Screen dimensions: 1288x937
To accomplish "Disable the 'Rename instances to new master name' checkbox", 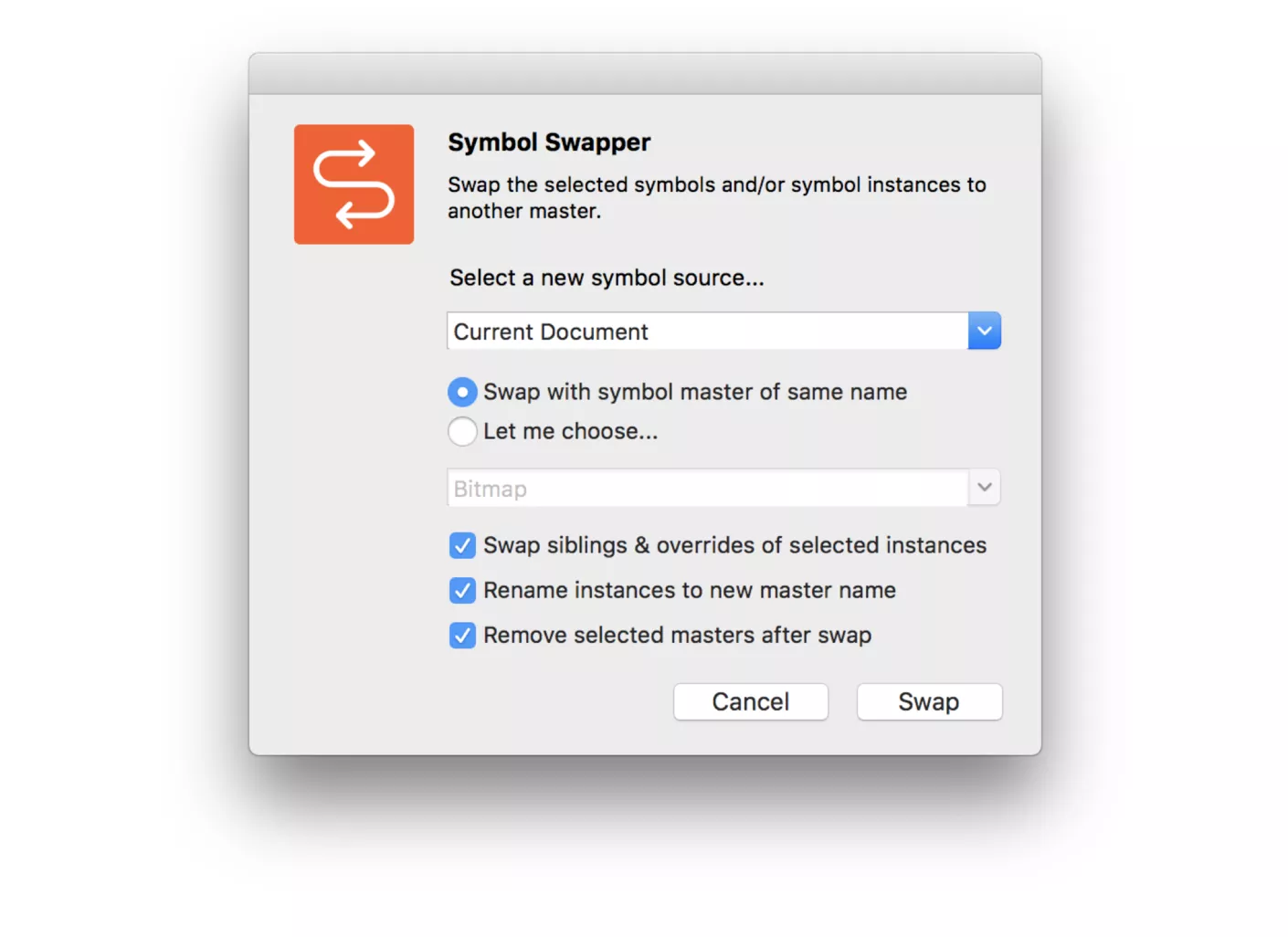I will 462,591.
